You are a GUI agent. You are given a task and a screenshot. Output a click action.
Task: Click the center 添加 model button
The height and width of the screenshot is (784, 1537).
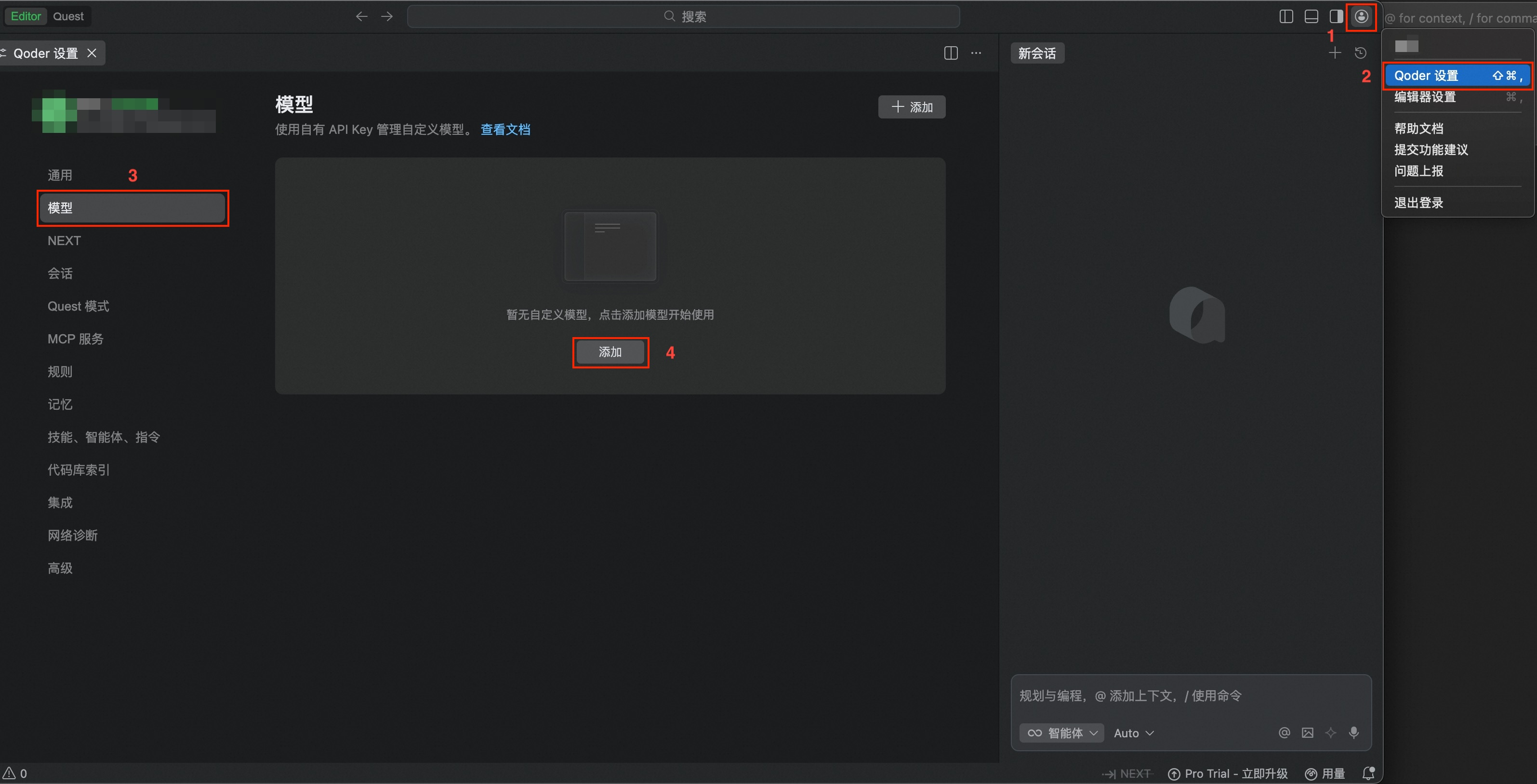tap(610, 353)
